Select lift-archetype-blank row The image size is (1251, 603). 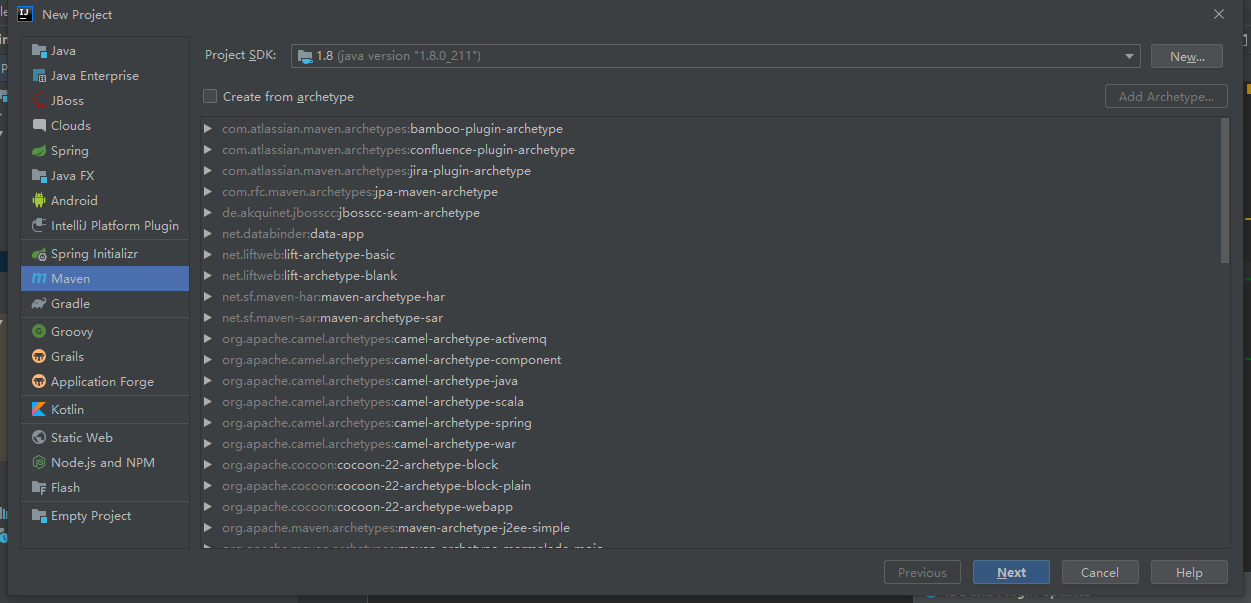click(710, 276)
